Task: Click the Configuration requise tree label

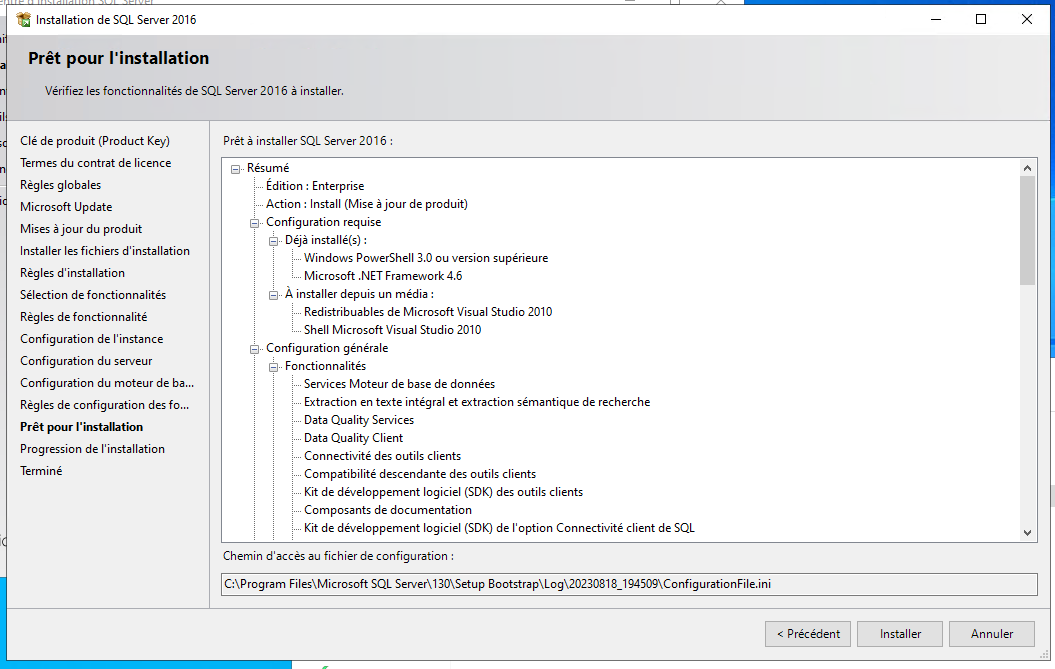Action: (x=324, y=222)
